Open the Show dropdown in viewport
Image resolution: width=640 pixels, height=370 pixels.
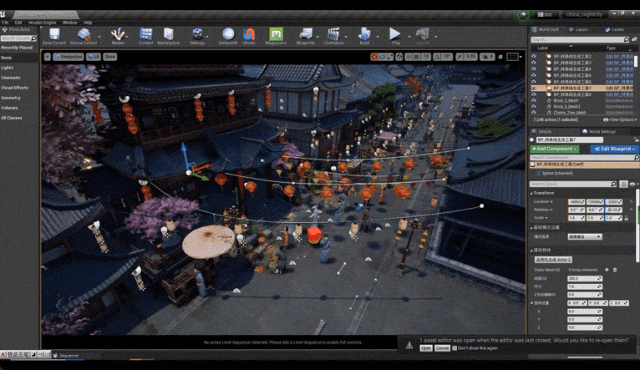click(x=110, y=57)
